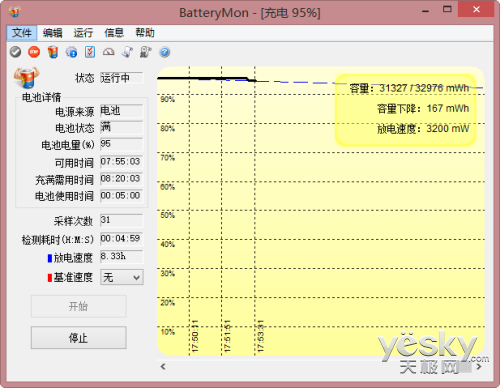Viewport: 500px width, 388px height.
Task: Click the blue 放电速度 color marker
Action: pos(50,258)
